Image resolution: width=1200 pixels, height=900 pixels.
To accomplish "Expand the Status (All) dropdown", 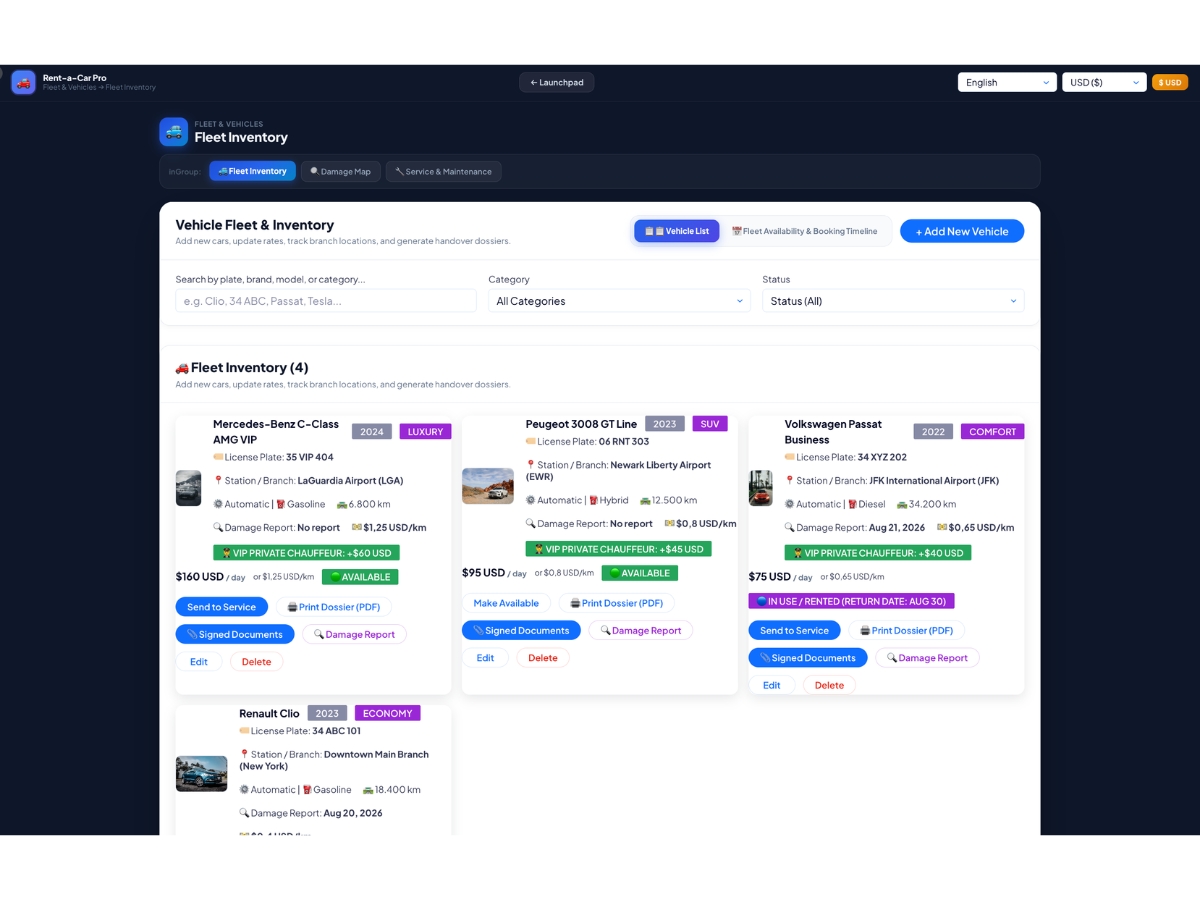I will pos(893,301).
